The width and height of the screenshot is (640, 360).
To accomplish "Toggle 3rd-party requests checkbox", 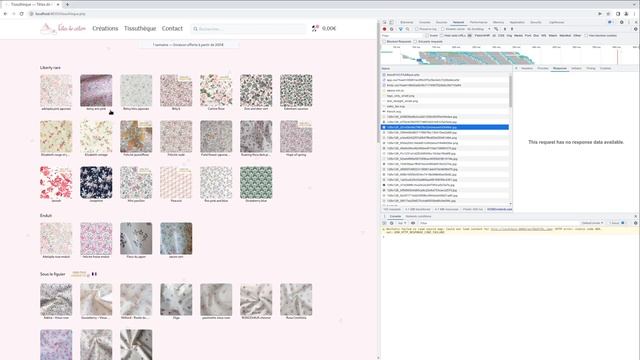I will tap(415, 42).
